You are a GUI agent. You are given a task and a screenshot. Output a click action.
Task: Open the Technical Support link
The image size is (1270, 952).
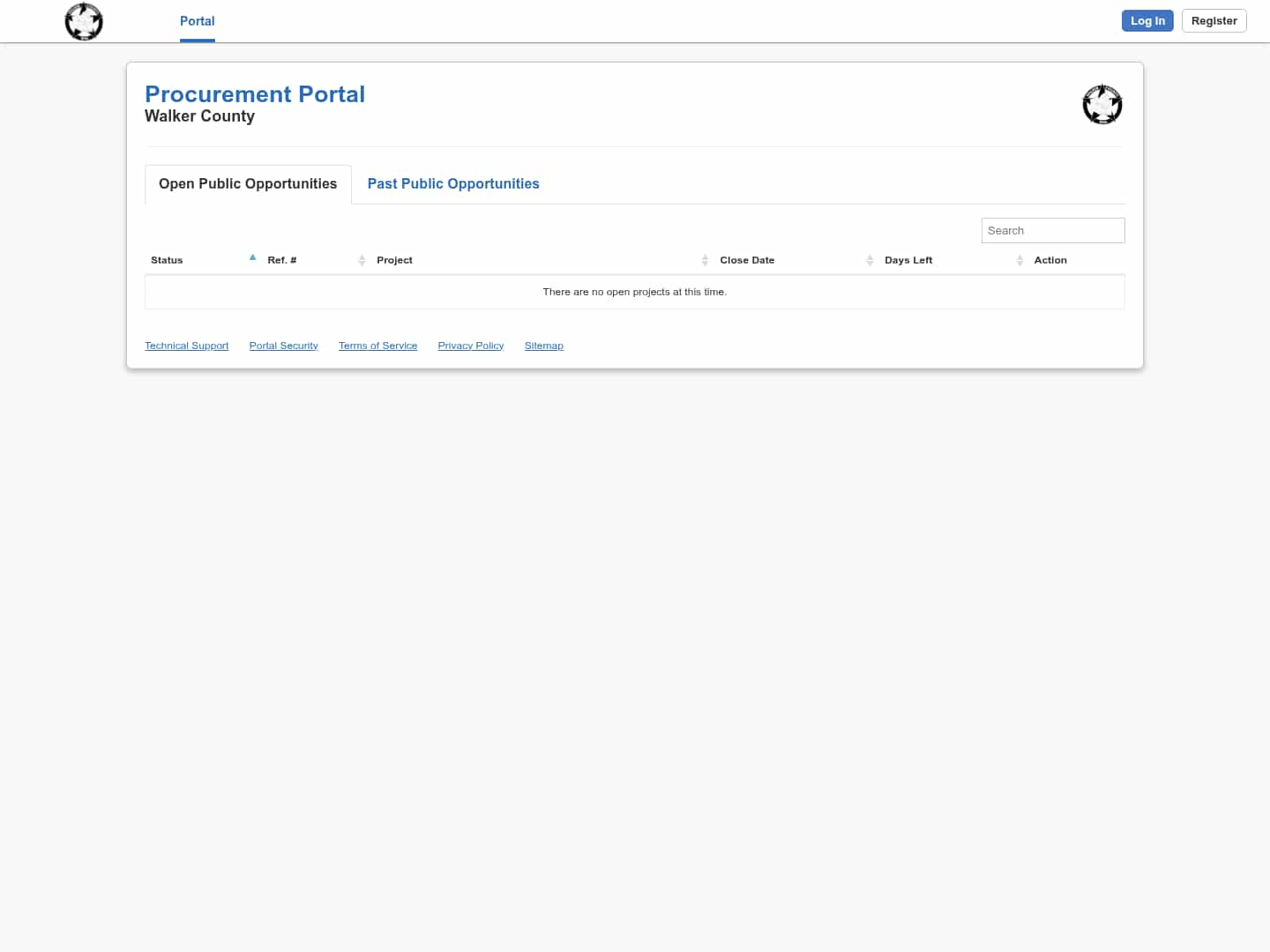[x=186, y=345]
